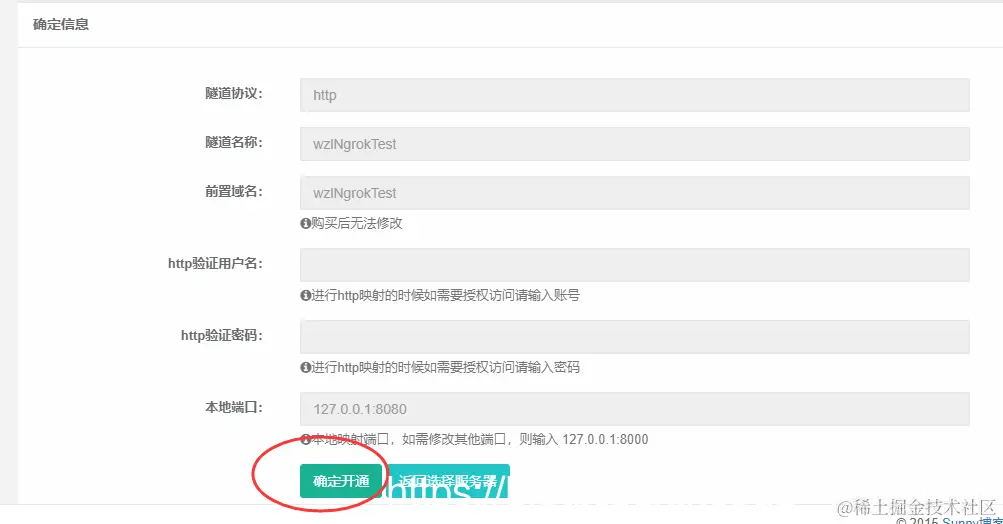Click the 购买后无法修改 hint text
1003x524 pixels.
pyautogui.click(x=357, y=223)
